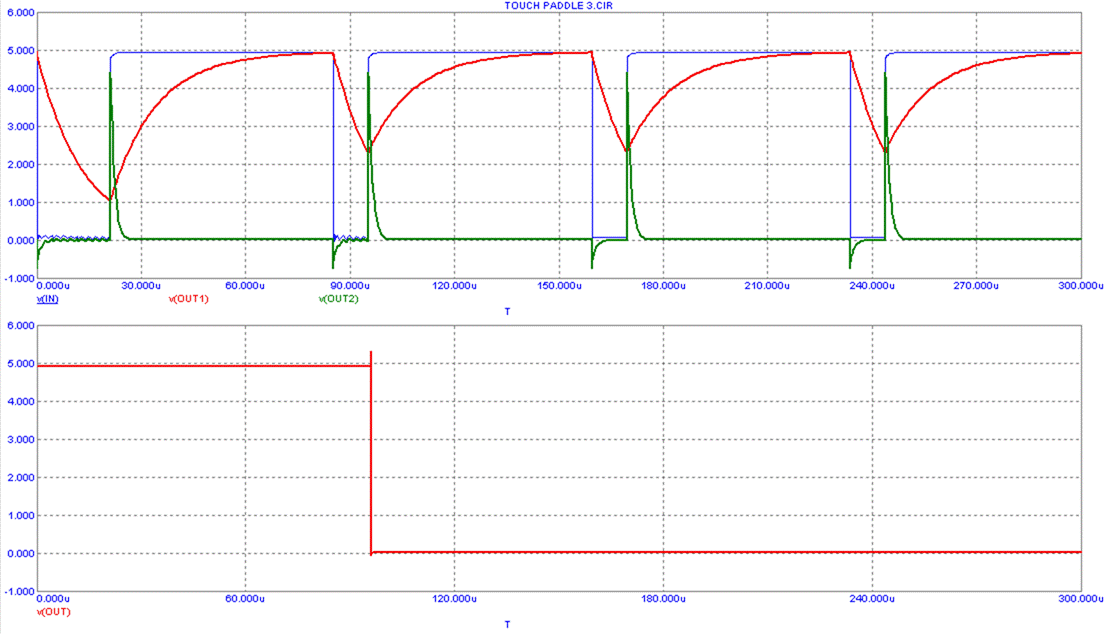1107x634 pixels.
Task: Click the 150.000u tick on upper time axis
Action: [x=558, y=286]
